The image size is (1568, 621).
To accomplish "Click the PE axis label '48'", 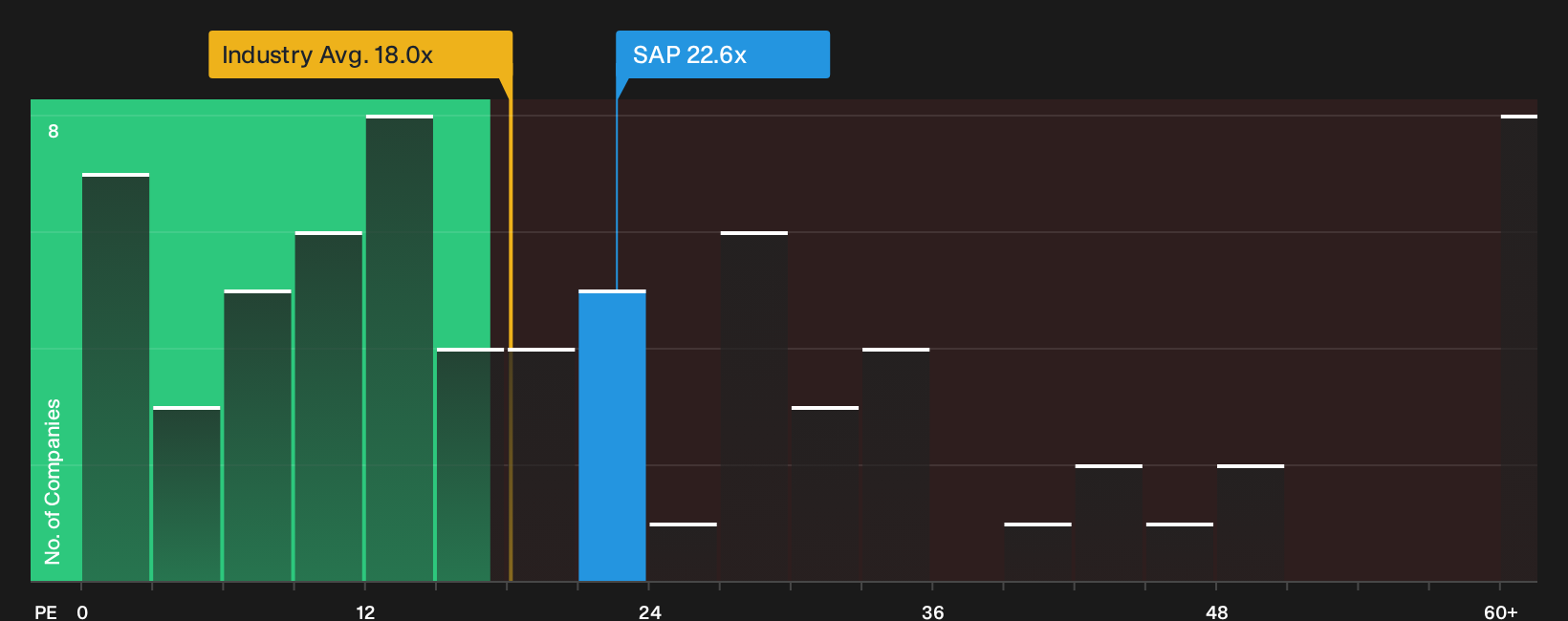I will 1216,611.
